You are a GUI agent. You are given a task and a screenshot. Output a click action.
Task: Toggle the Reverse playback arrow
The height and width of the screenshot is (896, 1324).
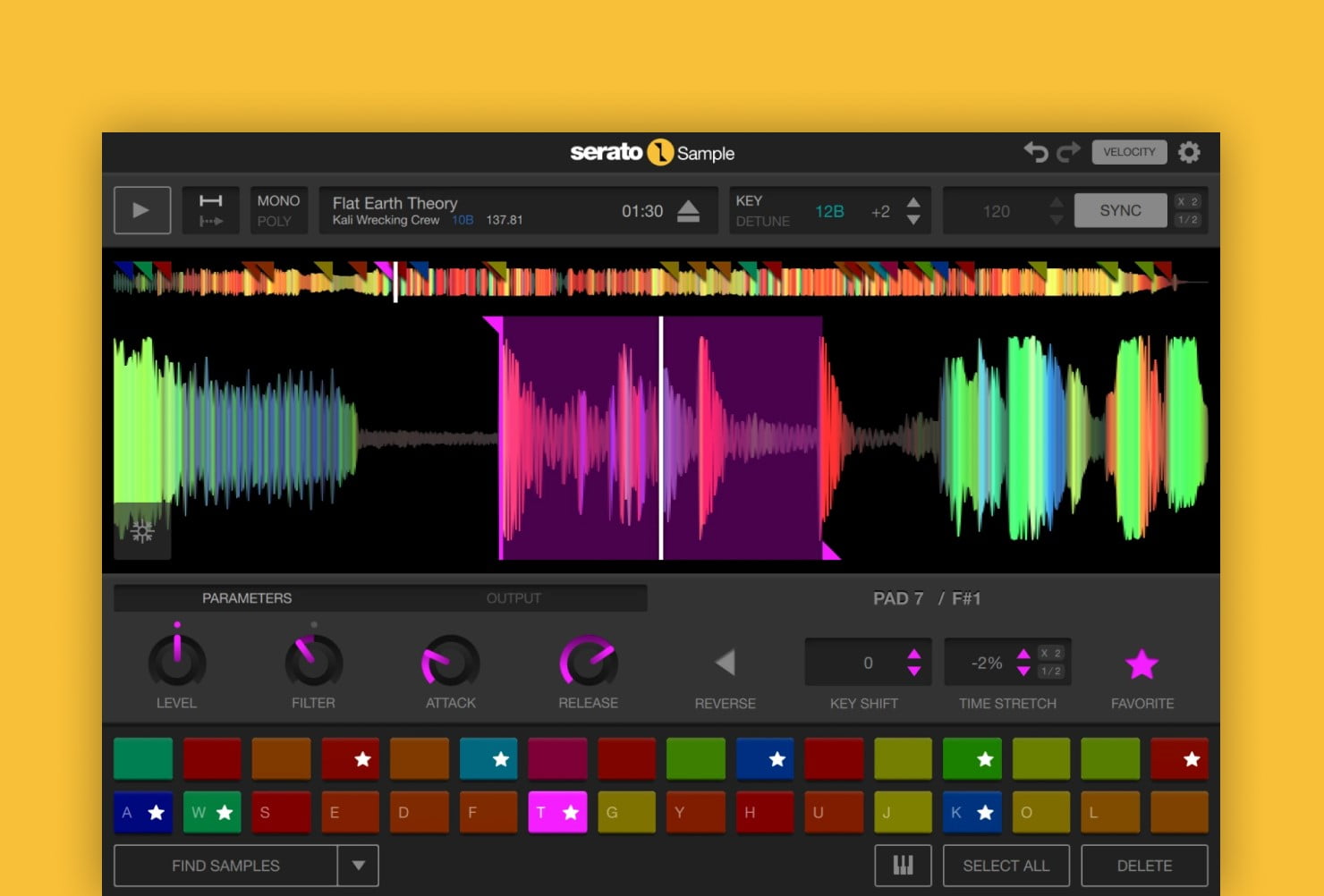pyautogui.click(x=725, y=663)
